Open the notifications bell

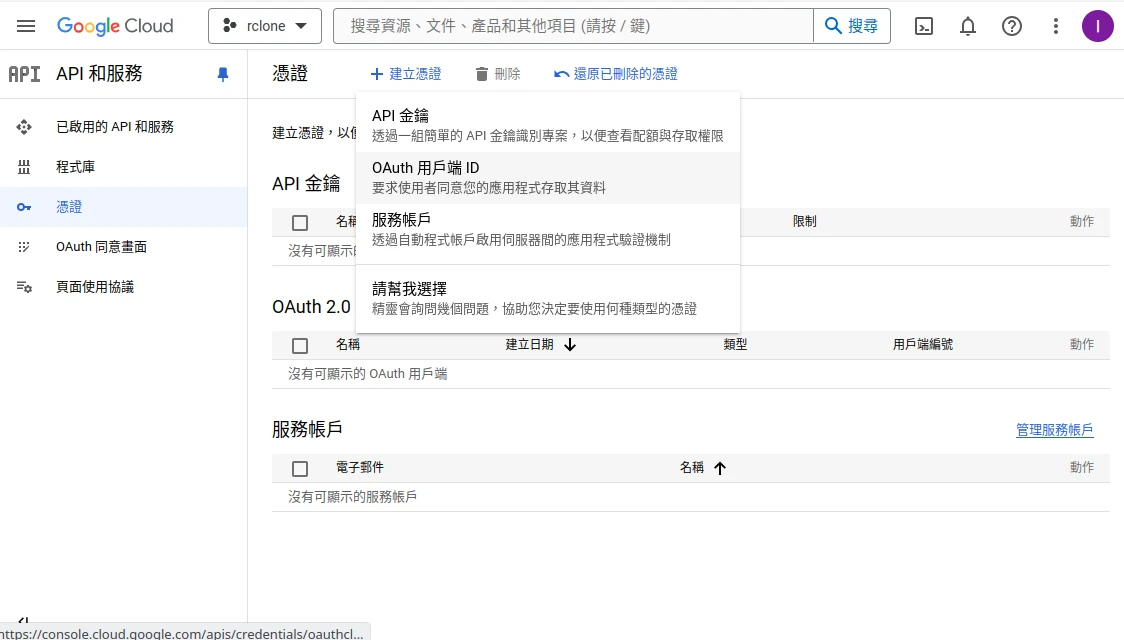(x=968, y=27)
